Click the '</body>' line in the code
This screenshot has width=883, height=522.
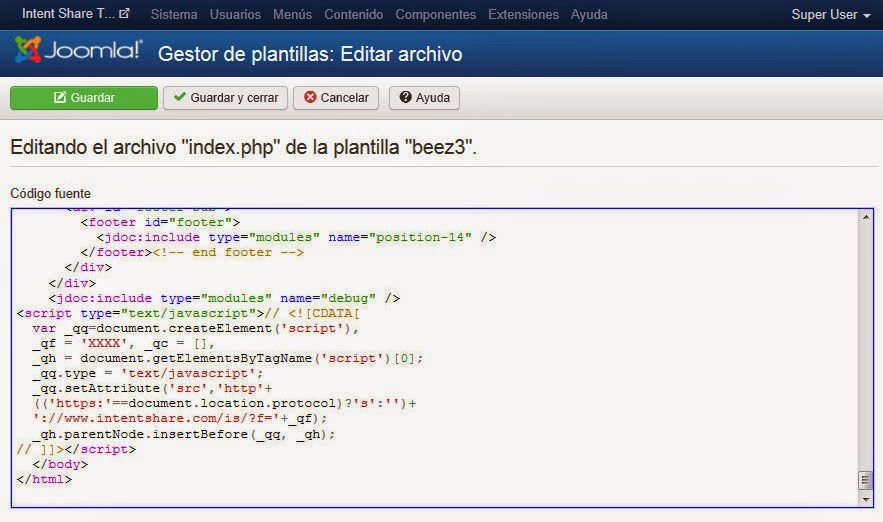coord(60,464)
